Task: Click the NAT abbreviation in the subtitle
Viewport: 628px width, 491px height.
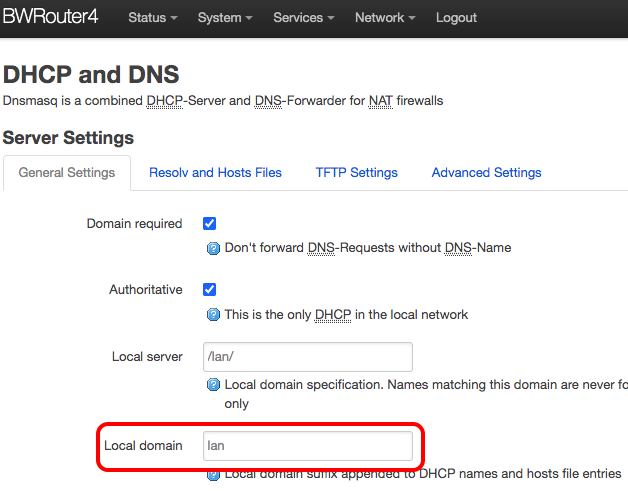Action: pyautogui.click(x=380, y=101)
